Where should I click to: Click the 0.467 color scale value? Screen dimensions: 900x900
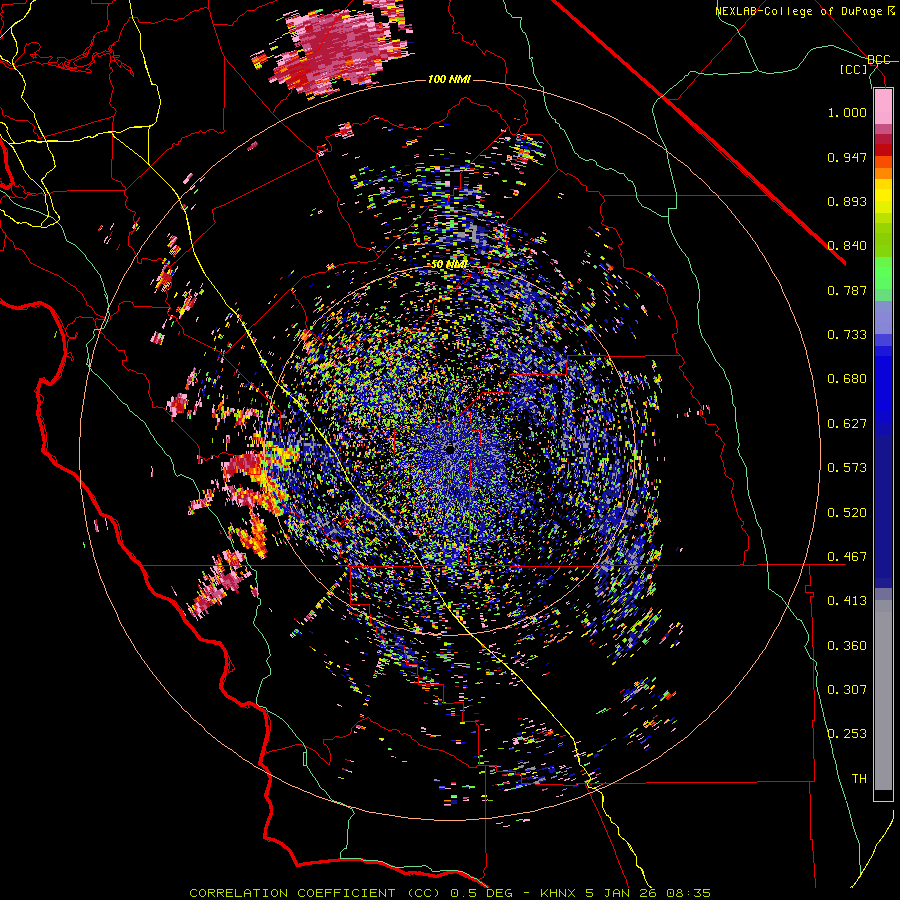point(847,557)
